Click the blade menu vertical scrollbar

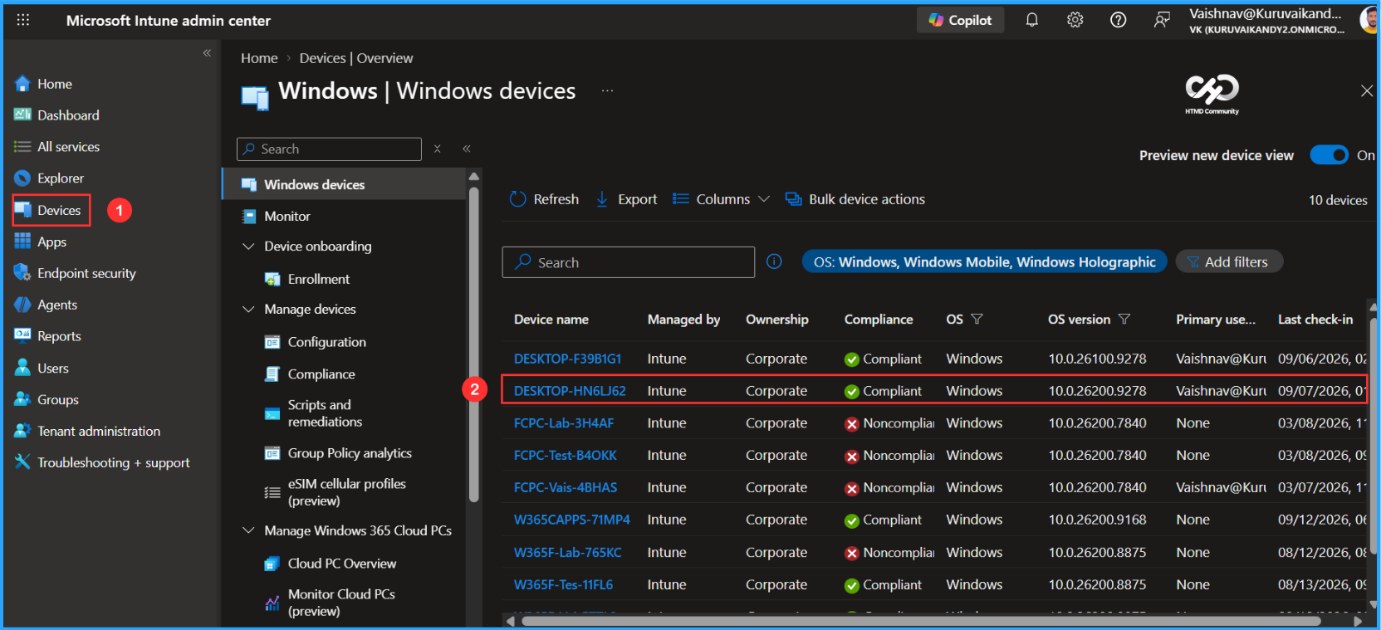(x=474, y=344)
